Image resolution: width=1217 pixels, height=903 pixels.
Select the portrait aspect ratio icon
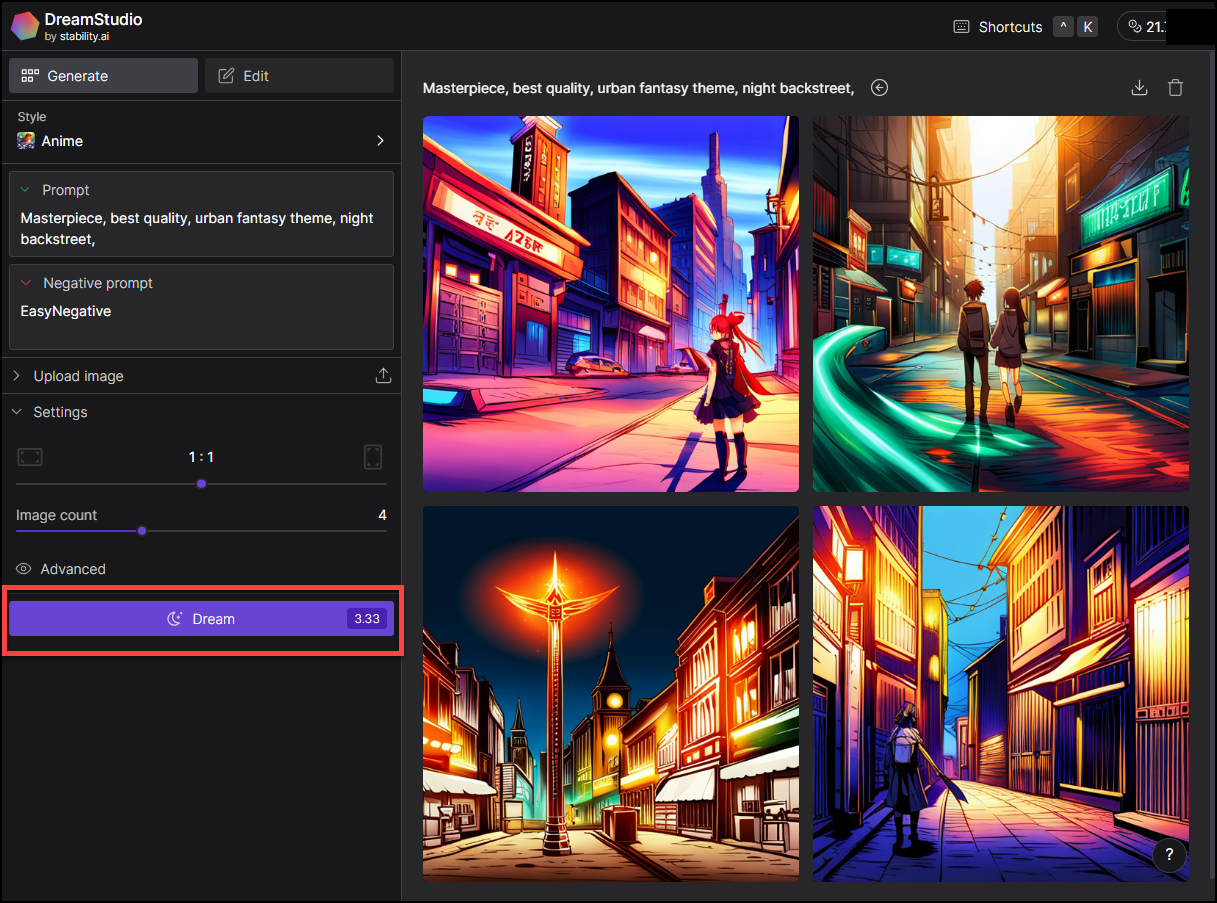coord(373,457)
